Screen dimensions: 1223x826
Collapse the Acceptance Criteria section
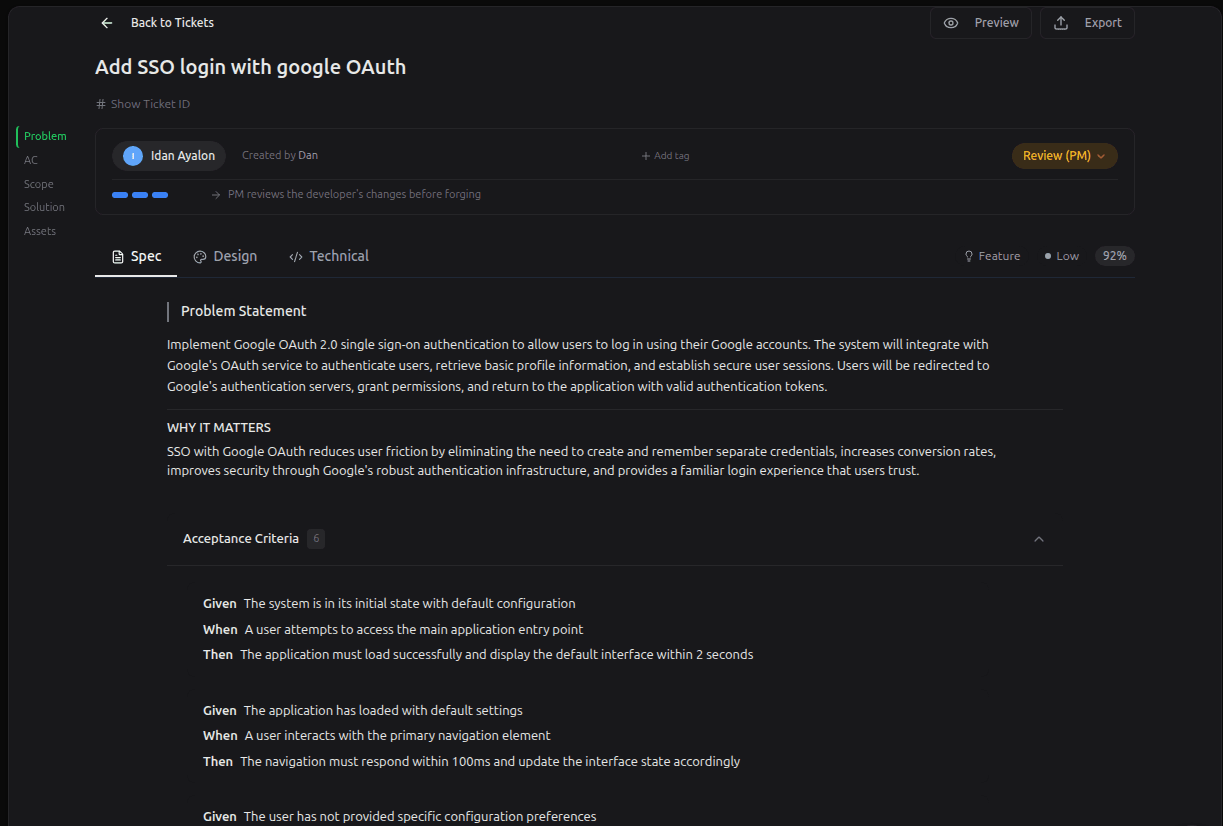pos(1038,539)
